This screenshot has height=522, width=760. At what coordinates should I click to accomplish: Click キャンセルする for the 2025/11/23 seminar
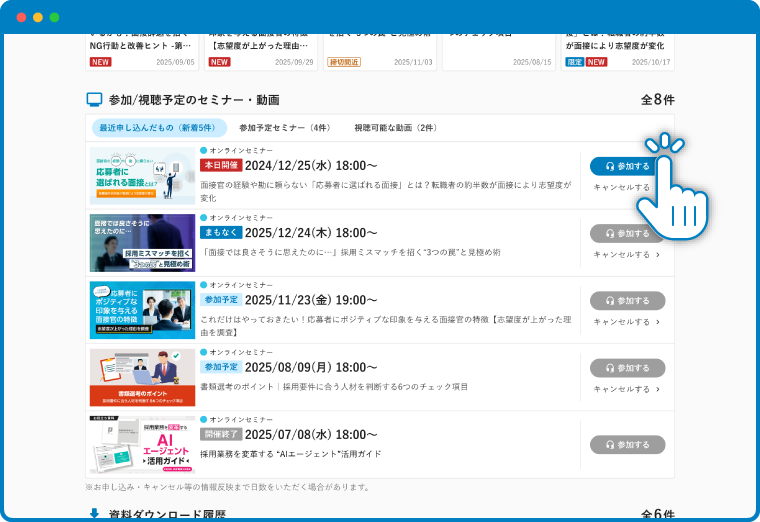click(626, 322)
